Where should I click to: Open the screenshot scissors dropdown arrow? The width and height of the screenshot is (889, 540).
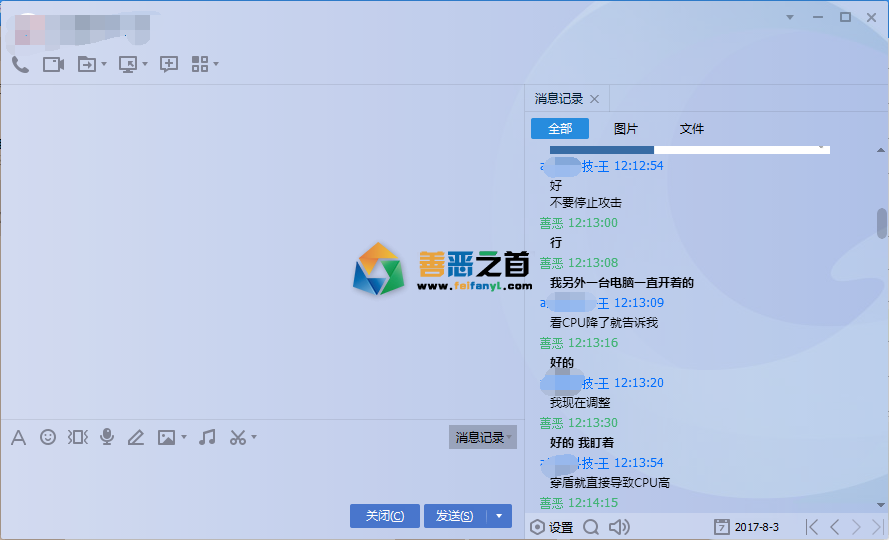pyautogui.click(x=254, y=437)
